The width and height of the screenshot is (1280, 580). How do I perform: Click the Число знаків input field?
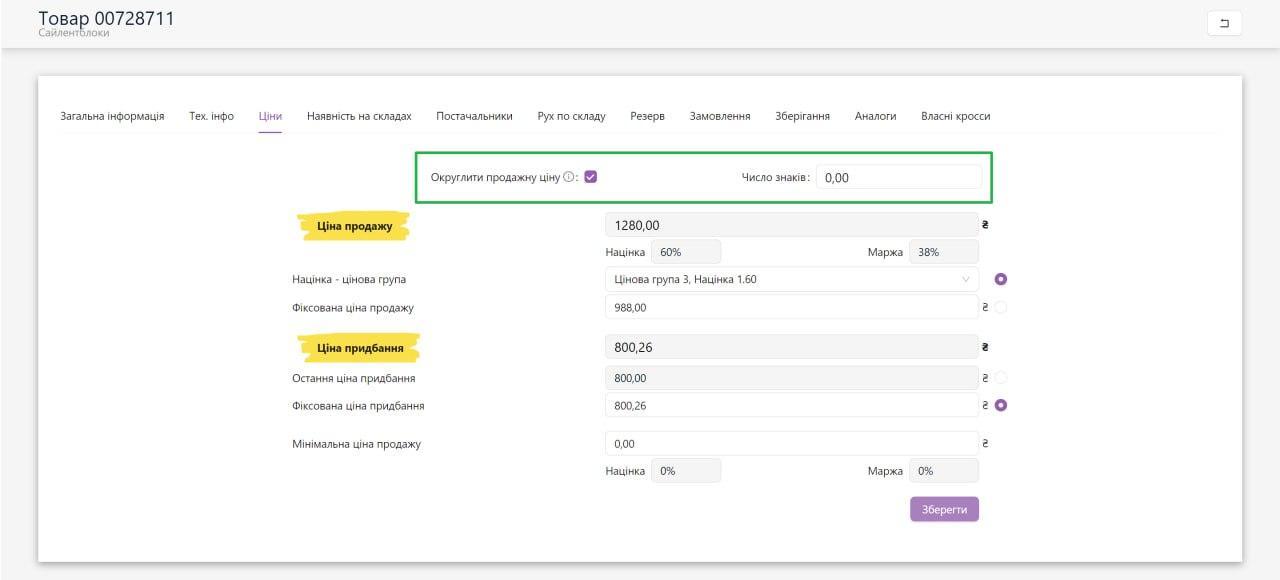(898, 177)
